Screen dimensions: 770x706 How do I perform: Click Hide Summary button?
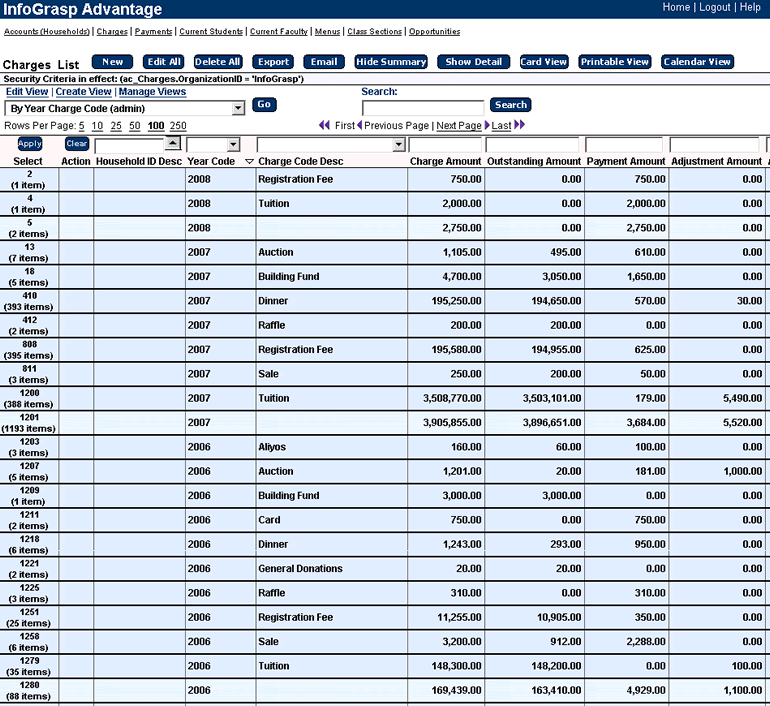pyautogui.click(x=391, y=62)
